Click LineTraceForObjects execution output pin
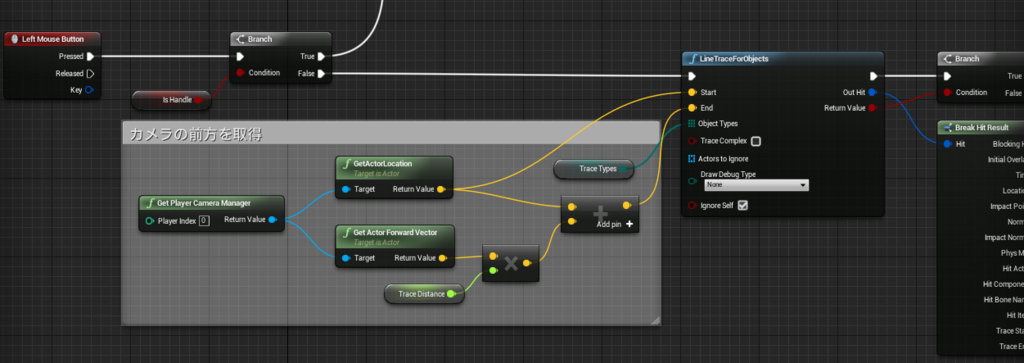This screenshot has width=1024, height=363. pos(873,76)
